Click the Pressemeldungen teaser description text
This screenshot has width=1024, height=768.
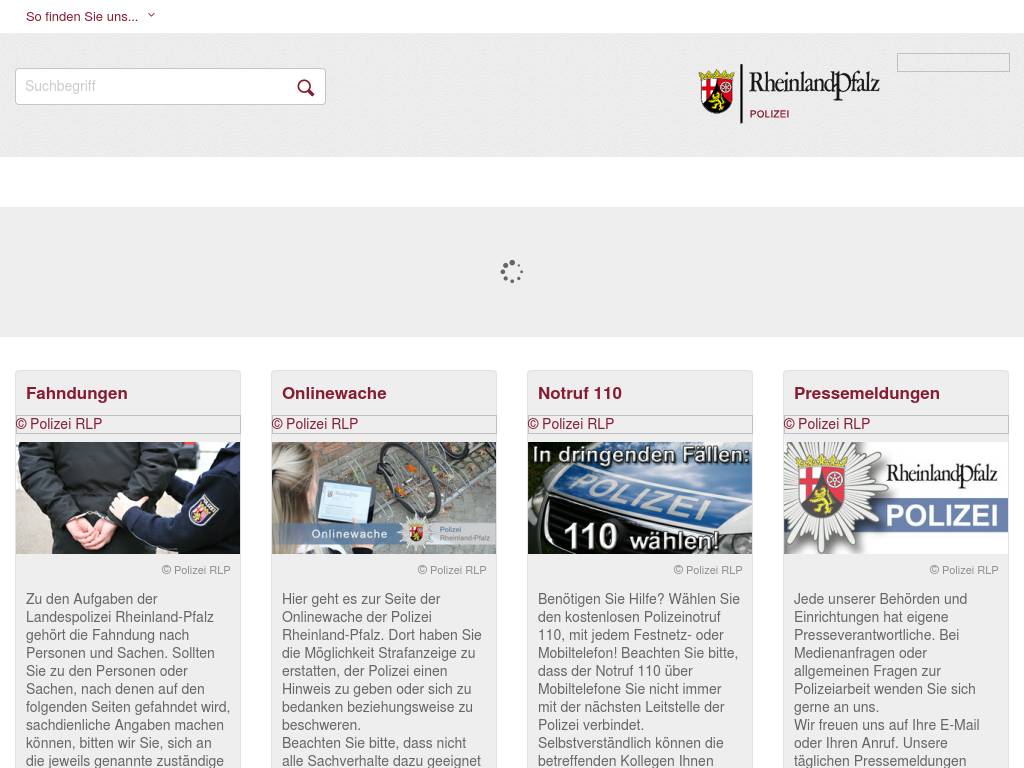(x=887, y=679)
